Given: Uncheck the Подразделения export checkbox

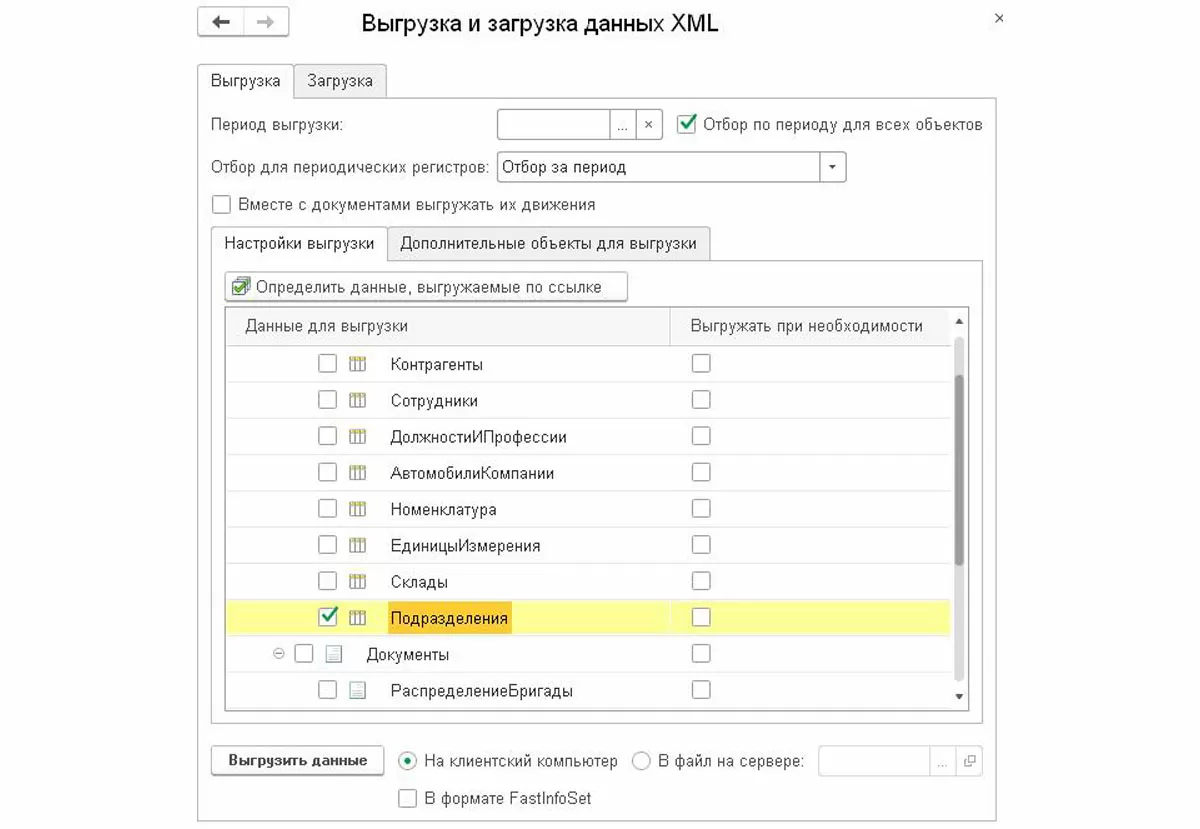Looking at the screenshot, I should point(327,617).
